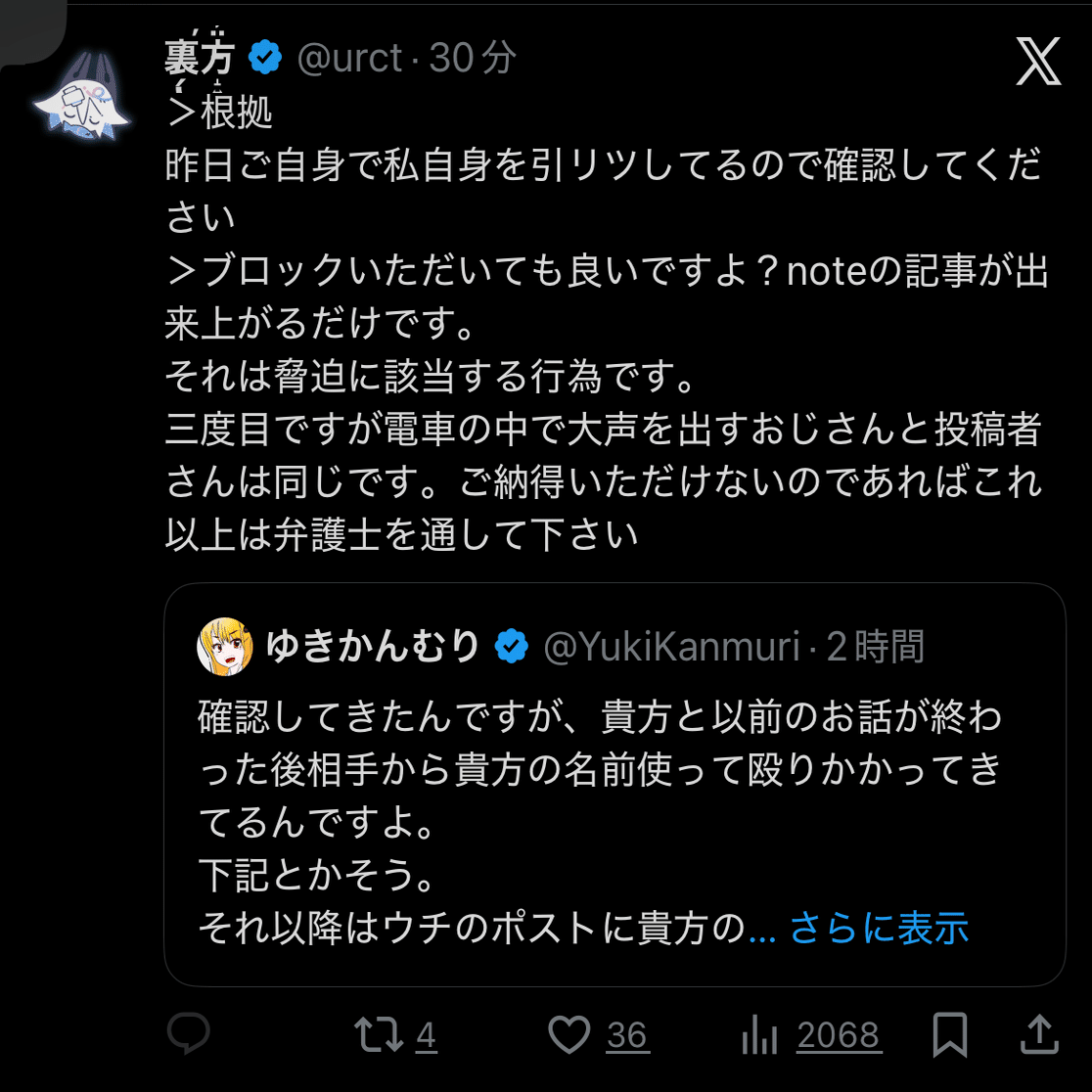1092x1092 pixels.
Task: Click the @urct handle
Action: (x=349, y=59)
